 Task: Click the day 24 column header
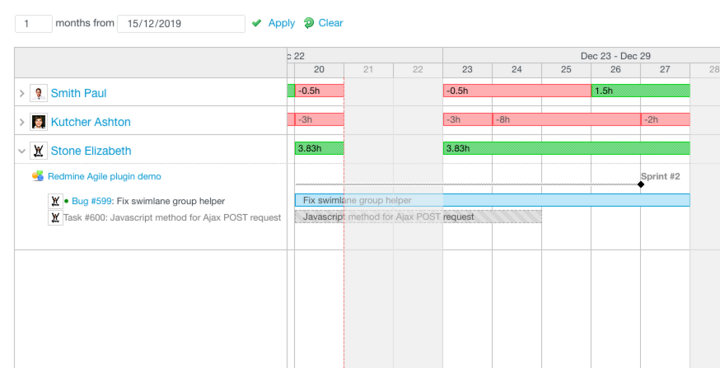tap(517, 70)
